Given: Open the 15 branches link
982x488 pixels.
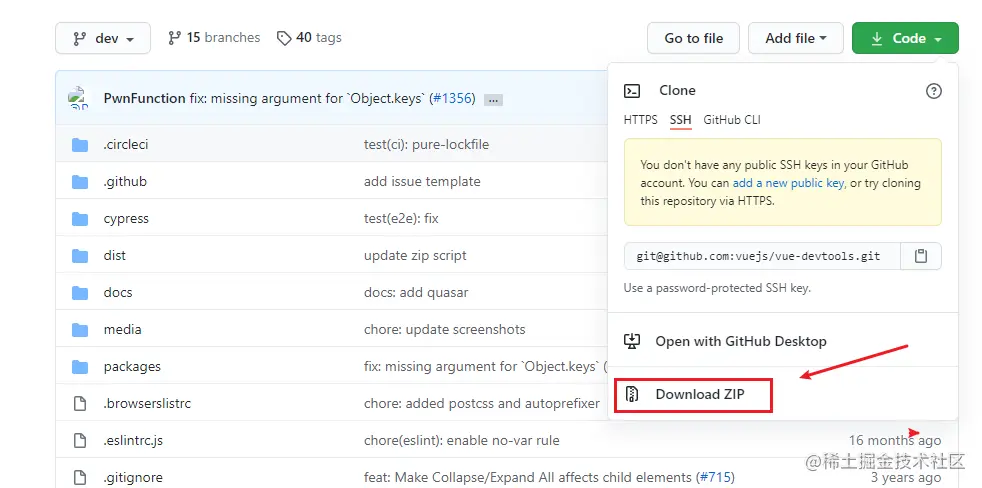Looking at the screenshot, I should 214,38.
